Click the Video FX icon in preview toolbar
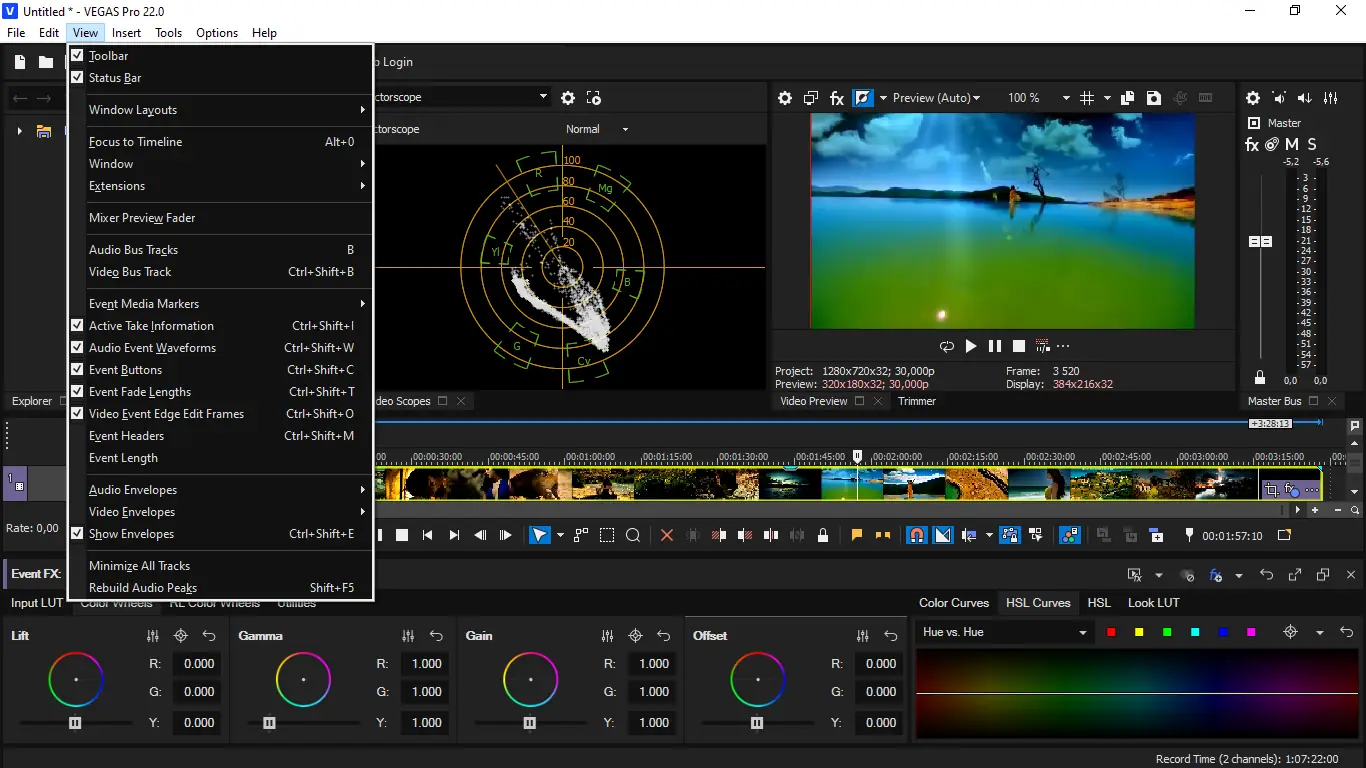This screenshot has height=768, width=1366. (837, 98)
